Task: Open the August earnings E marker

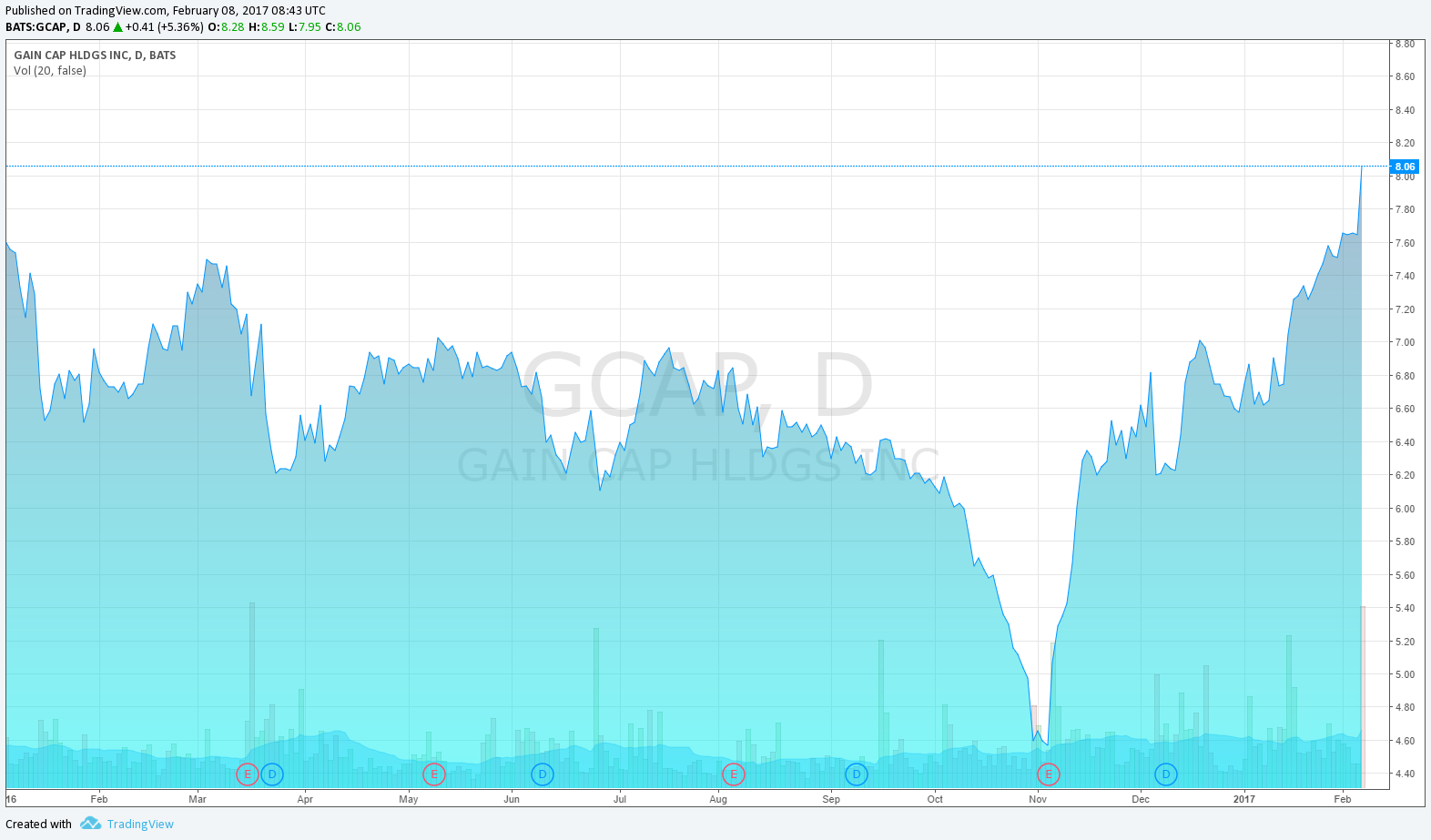Action: (734, 774)
